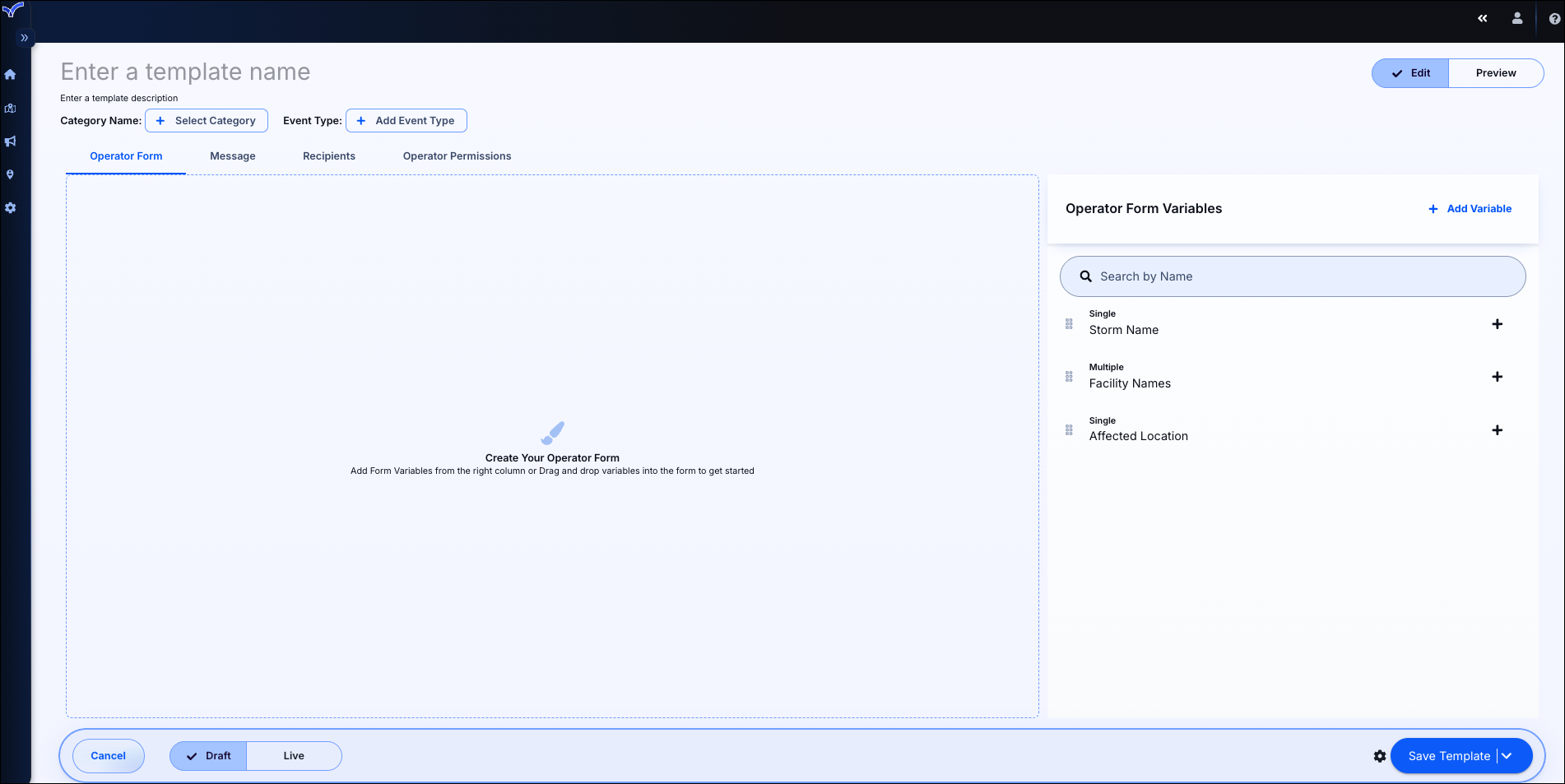Open the help question mark icon
Screen dimensions: 1565x784
point(1553,18)
